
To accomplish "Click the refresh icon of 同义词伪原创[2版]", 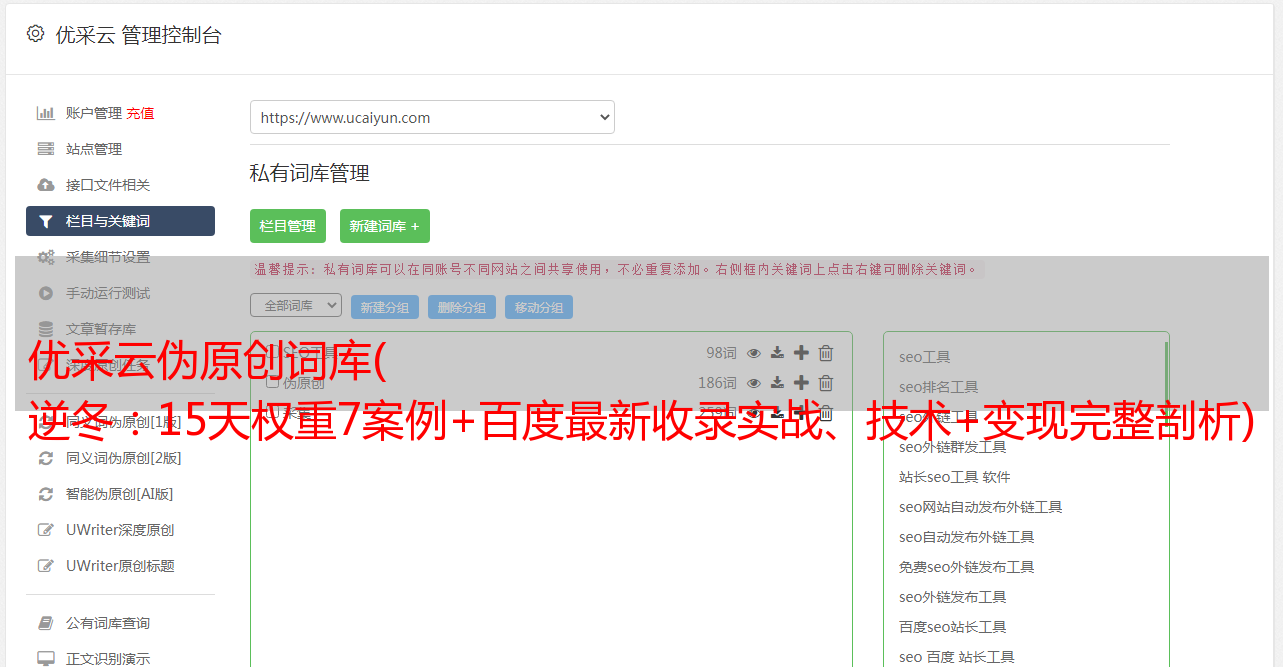I will pos(46,458).
